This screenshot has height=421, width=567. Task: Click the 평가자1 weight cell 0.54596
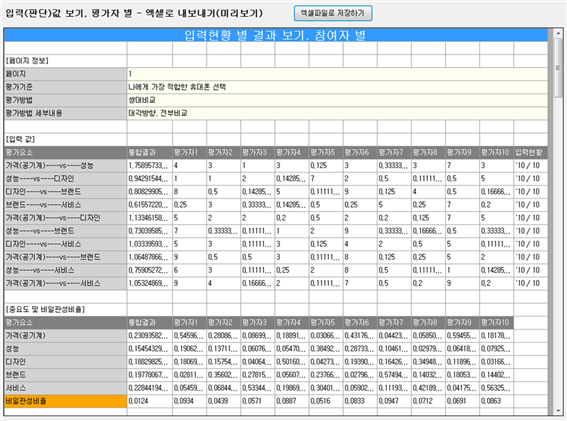[189, 336]
